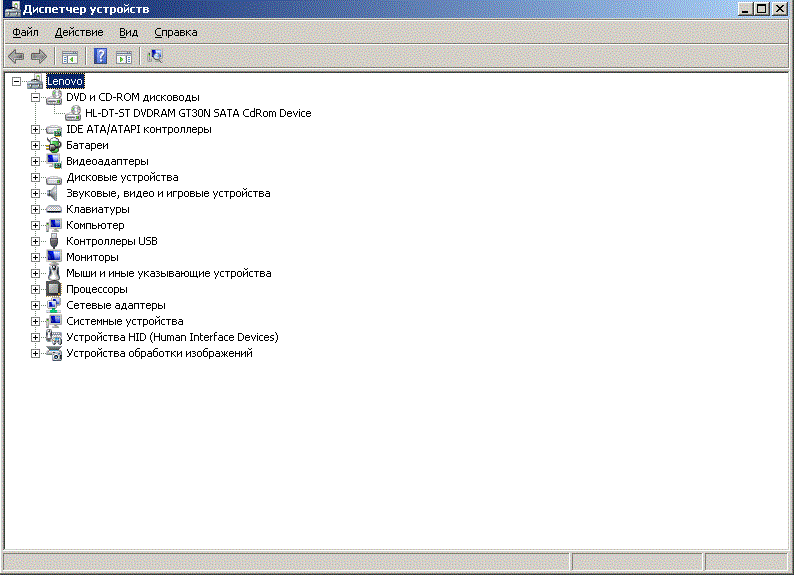Viewport: 794px width, 575px height.
Task: Collapse the Lenovo root node
Action: tap(16, 81)
